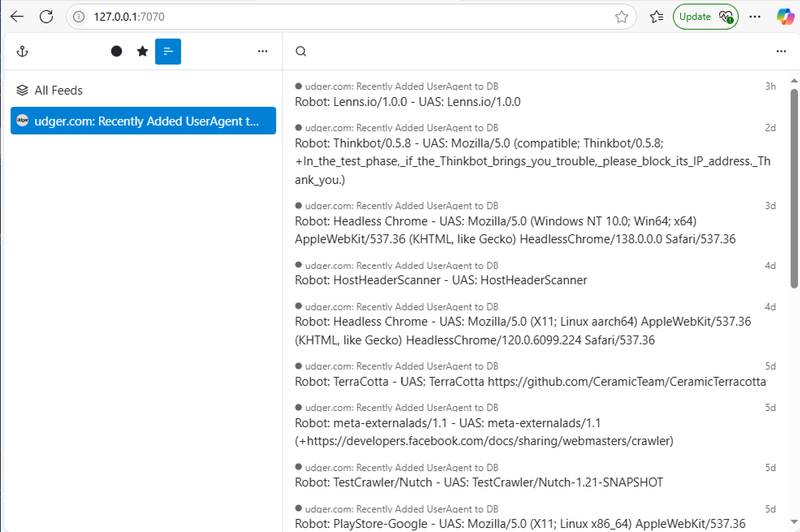Open the meta-externalads/1.1 feed item
Viewport: 800px width, 532px height.
point(484,431)
